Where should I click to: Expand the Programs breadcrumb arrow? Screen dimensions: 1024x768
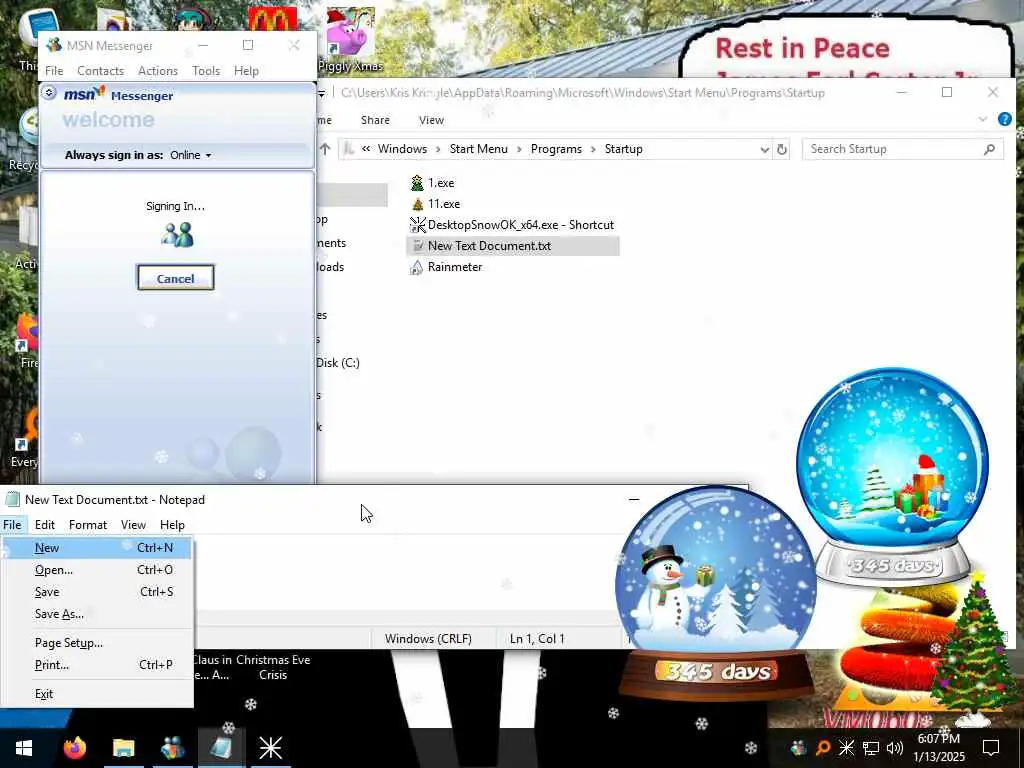pos(593,149)
